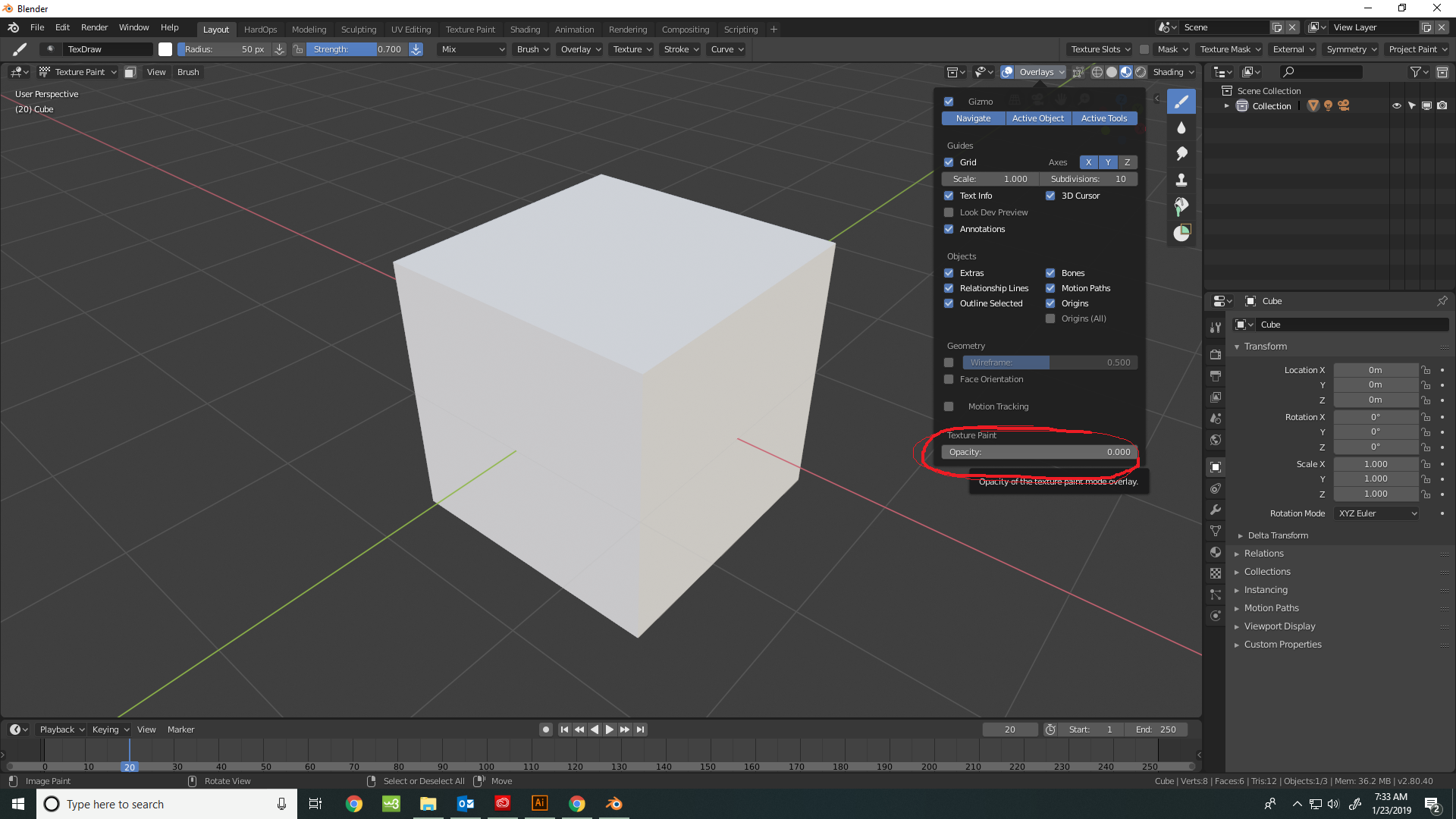Open the Modifiers wrench tab
This screenshot has width=1456, height=819.
pos(1216,510)
